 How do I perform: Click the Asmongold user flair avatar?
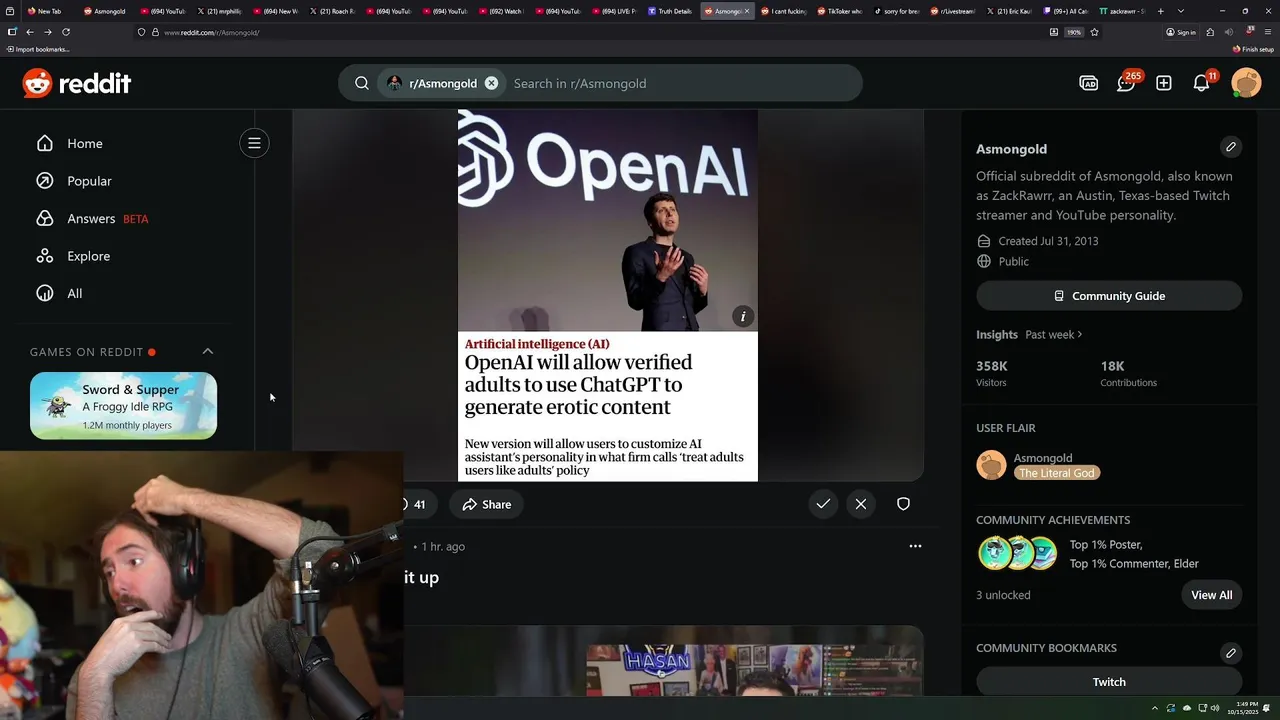tap(991, 465)
